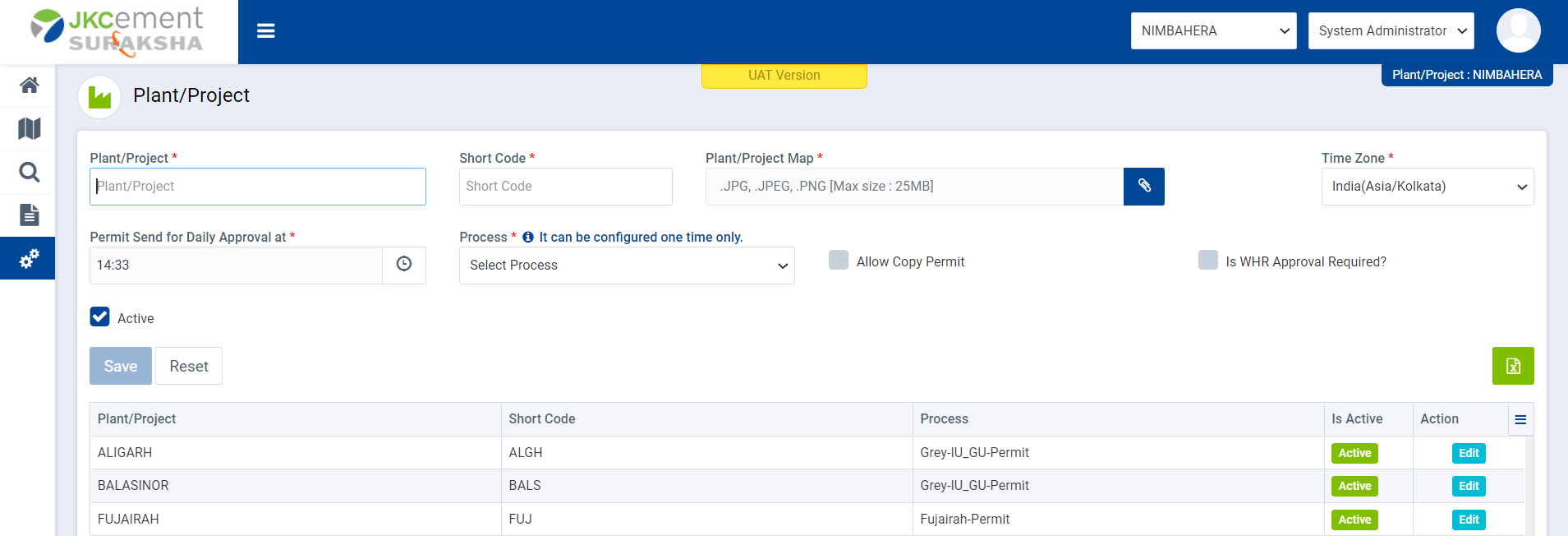1568x536 pixels.
Task: Uncheck the Active checkbox
Action: [x=100, y=317]
